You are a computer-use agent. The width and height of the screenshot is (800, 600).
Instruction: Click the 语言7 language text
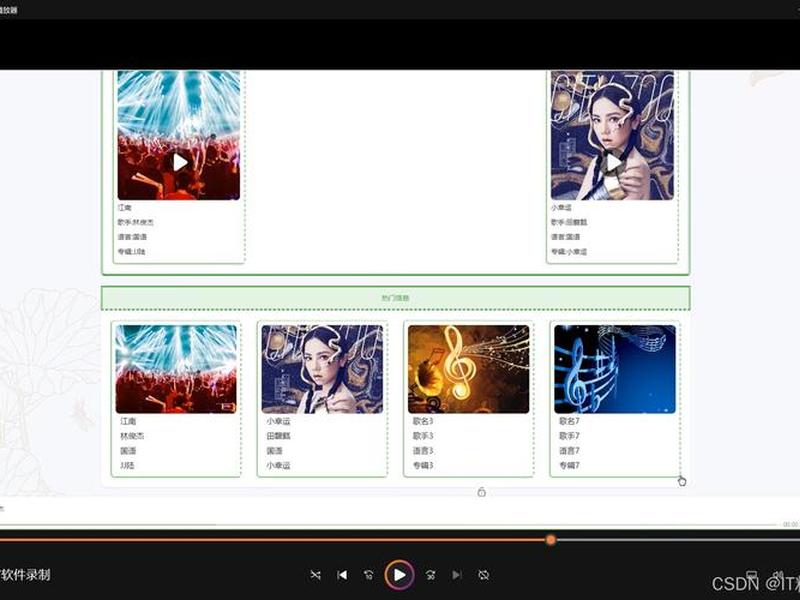point(569,451)
